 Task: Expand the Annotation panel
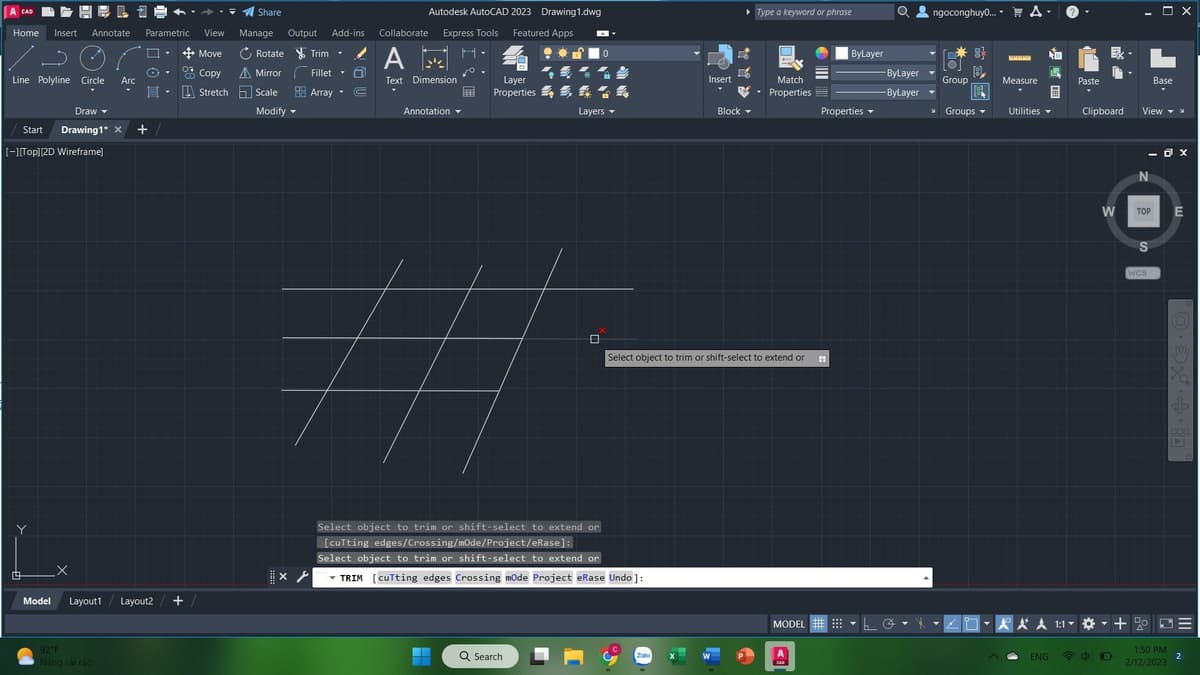tap(431, 111)
